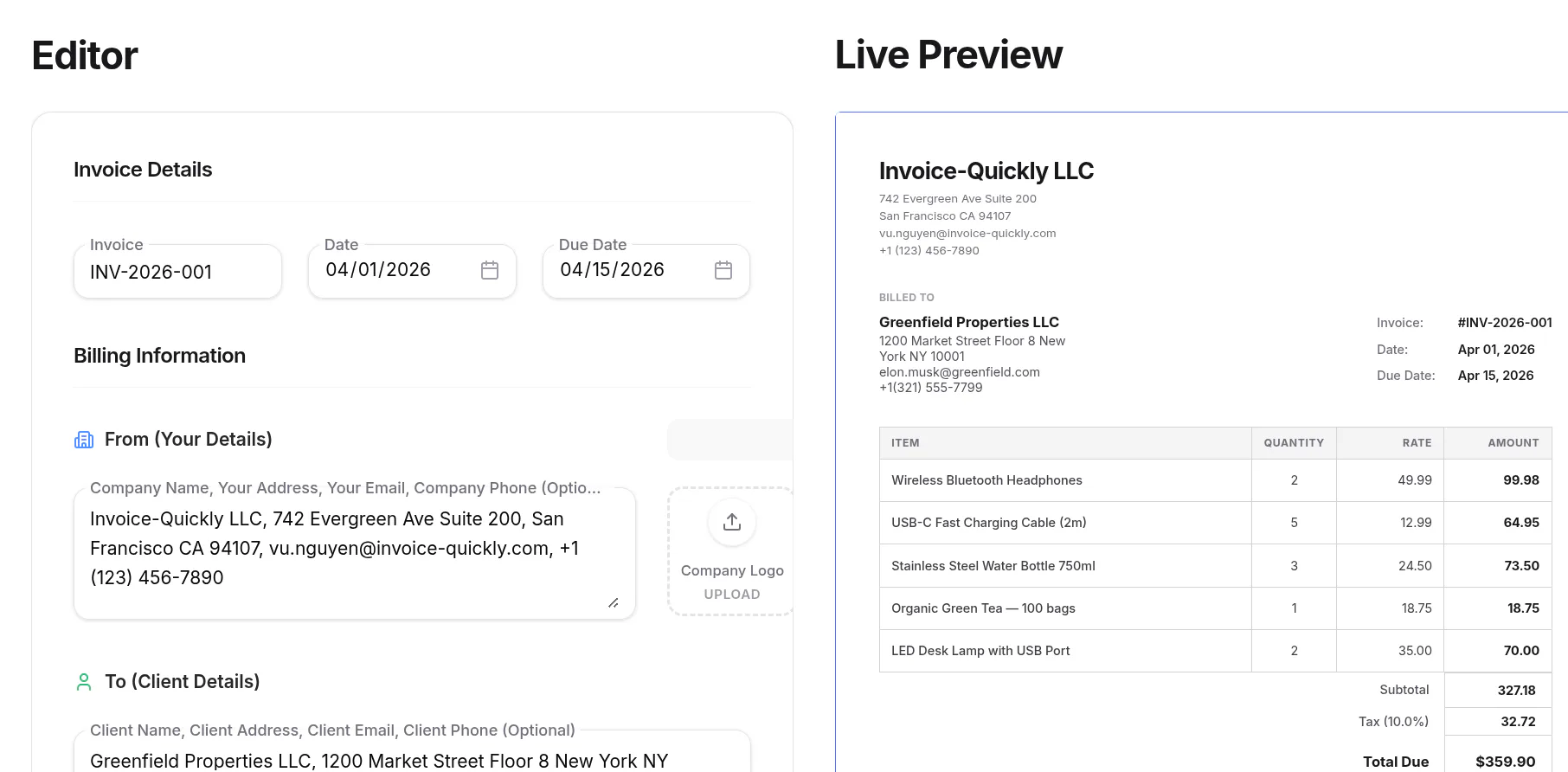The image size is (1568, 772).
Task: Click the Stainless Steel Water Bottle 750ml item
Action: coord(993,566)
